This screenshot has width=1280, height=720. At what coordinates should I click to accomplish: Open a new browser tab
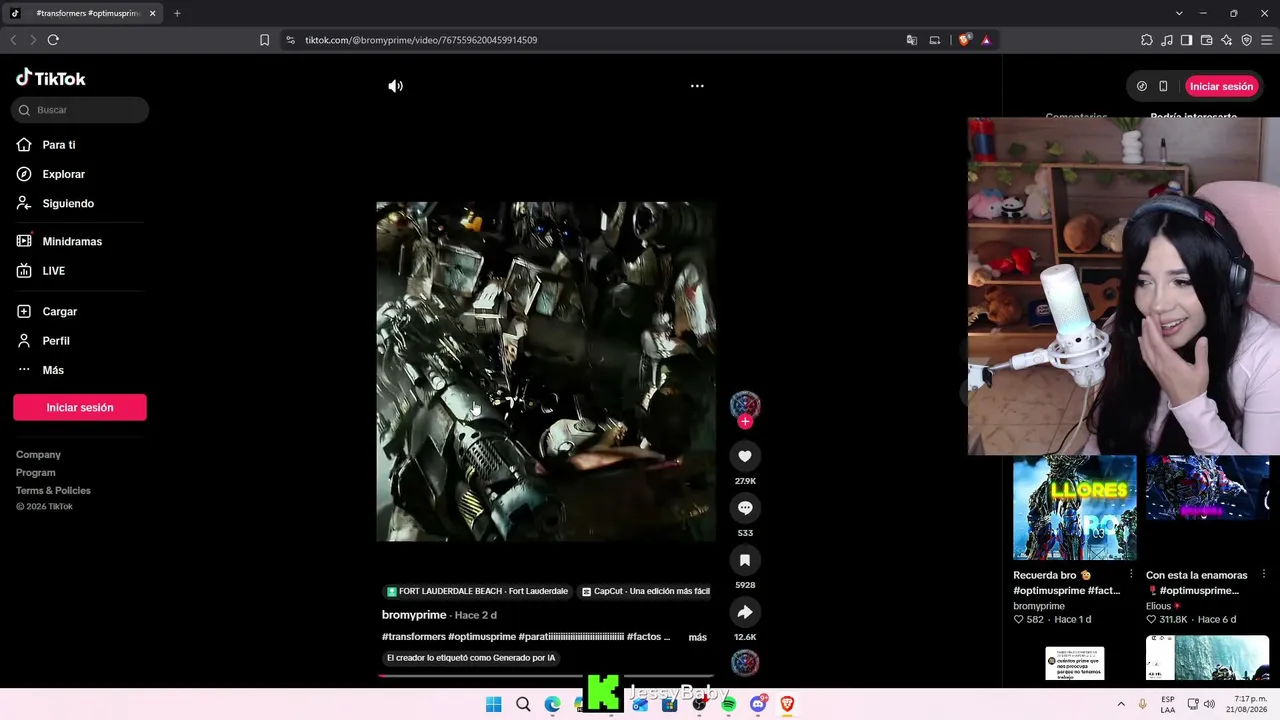pos(177,13)
